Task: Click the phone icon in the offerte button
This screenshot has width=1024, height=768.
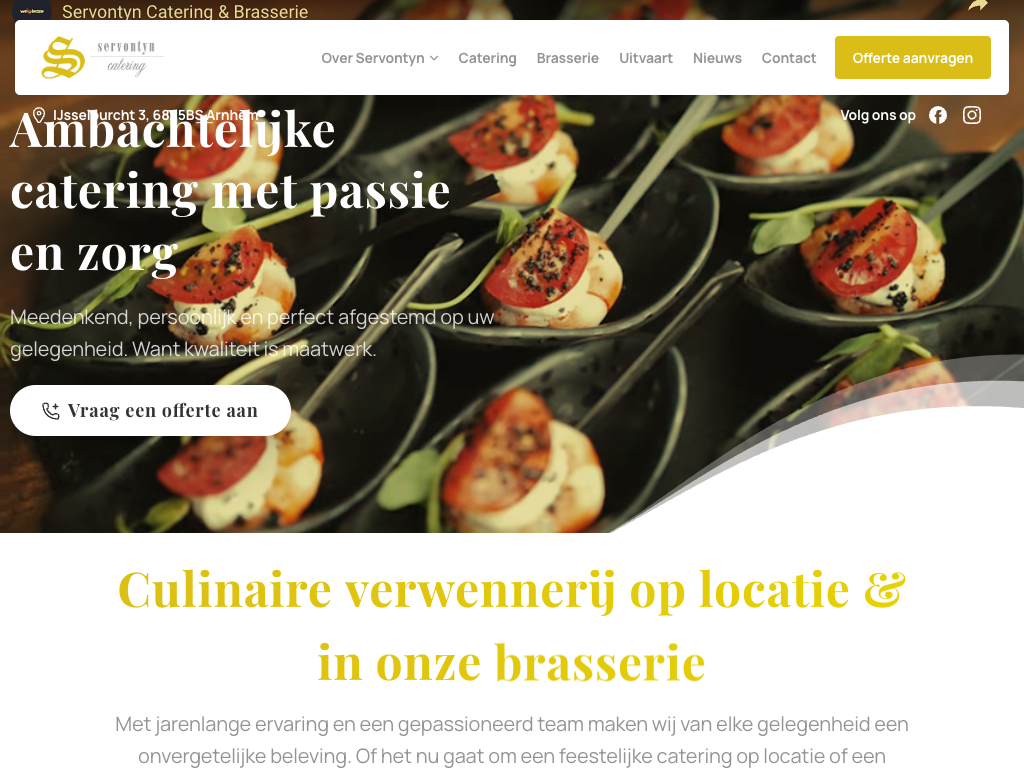Action: pos(51,411)
